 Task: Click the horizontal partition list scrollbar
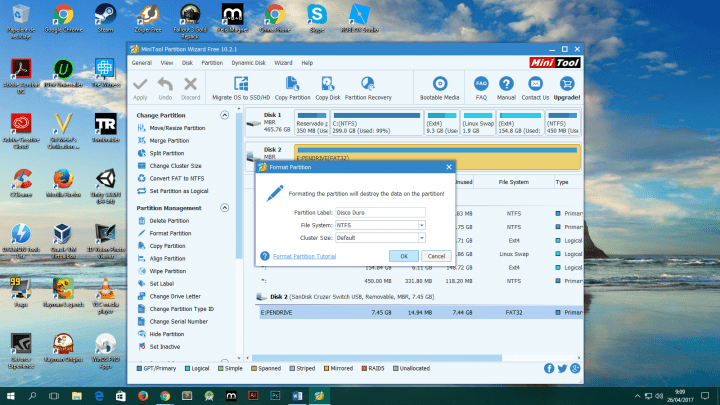(x=377, y=358)
